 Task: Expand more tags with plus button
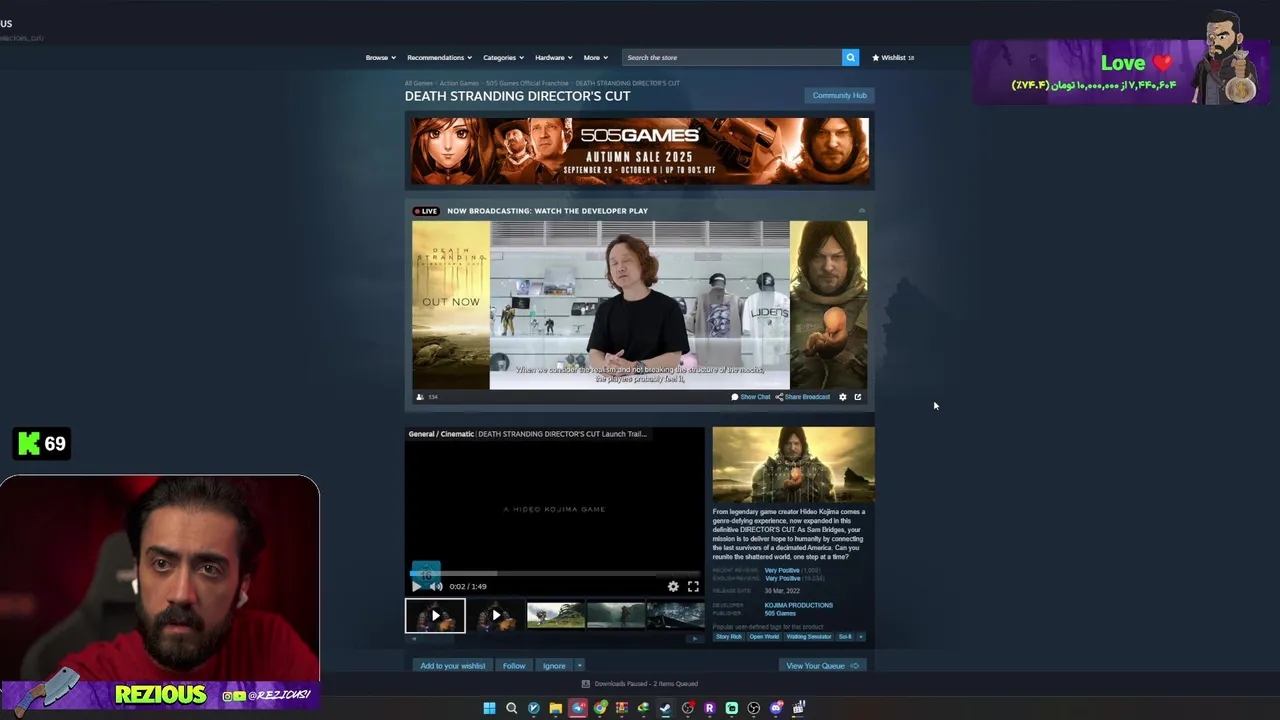tap(861, 636)
